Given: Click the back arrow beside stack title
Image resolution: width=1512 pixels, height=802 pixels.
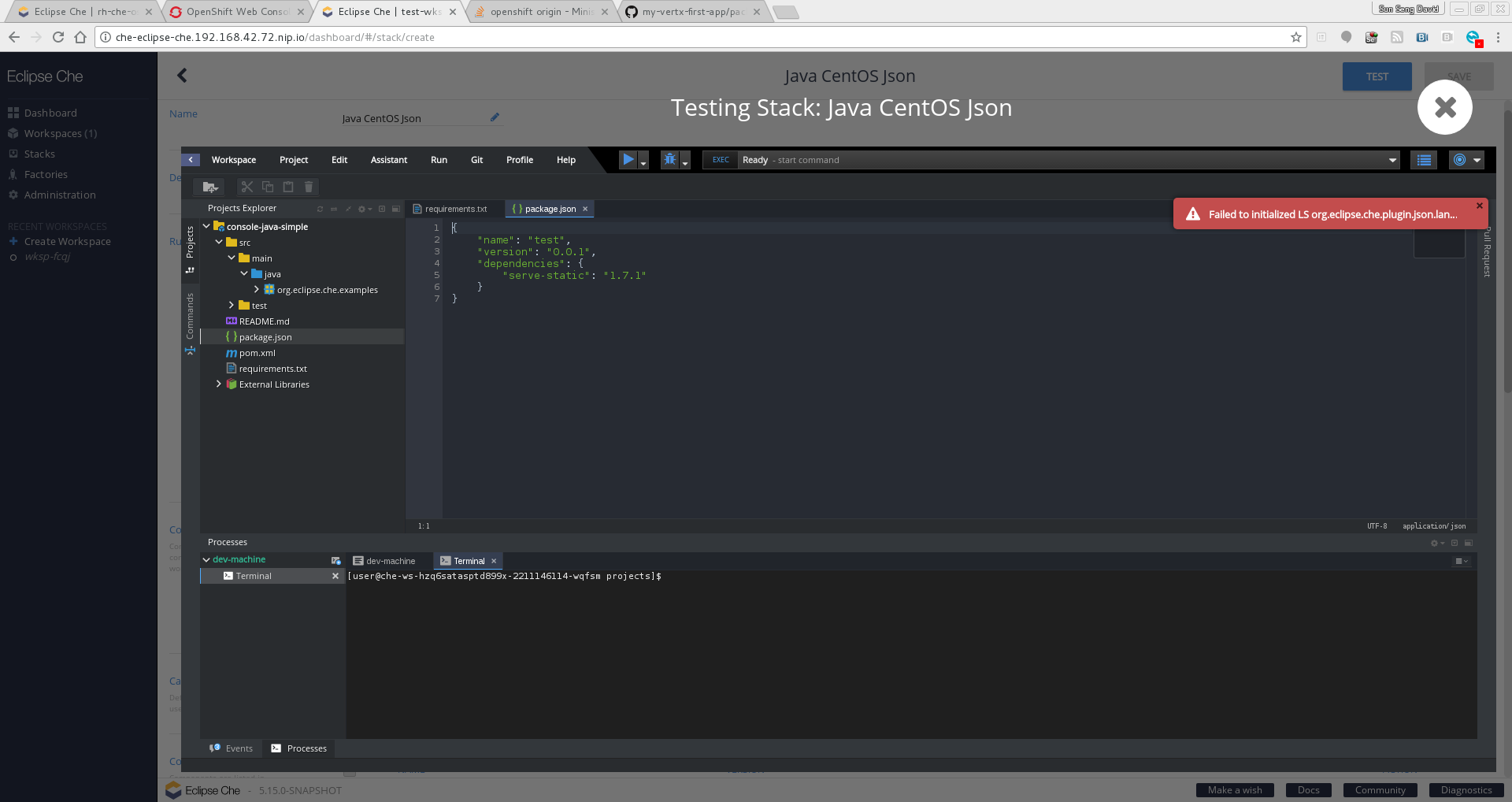Looking at the screenshot, I should click(x=182, y=76).
